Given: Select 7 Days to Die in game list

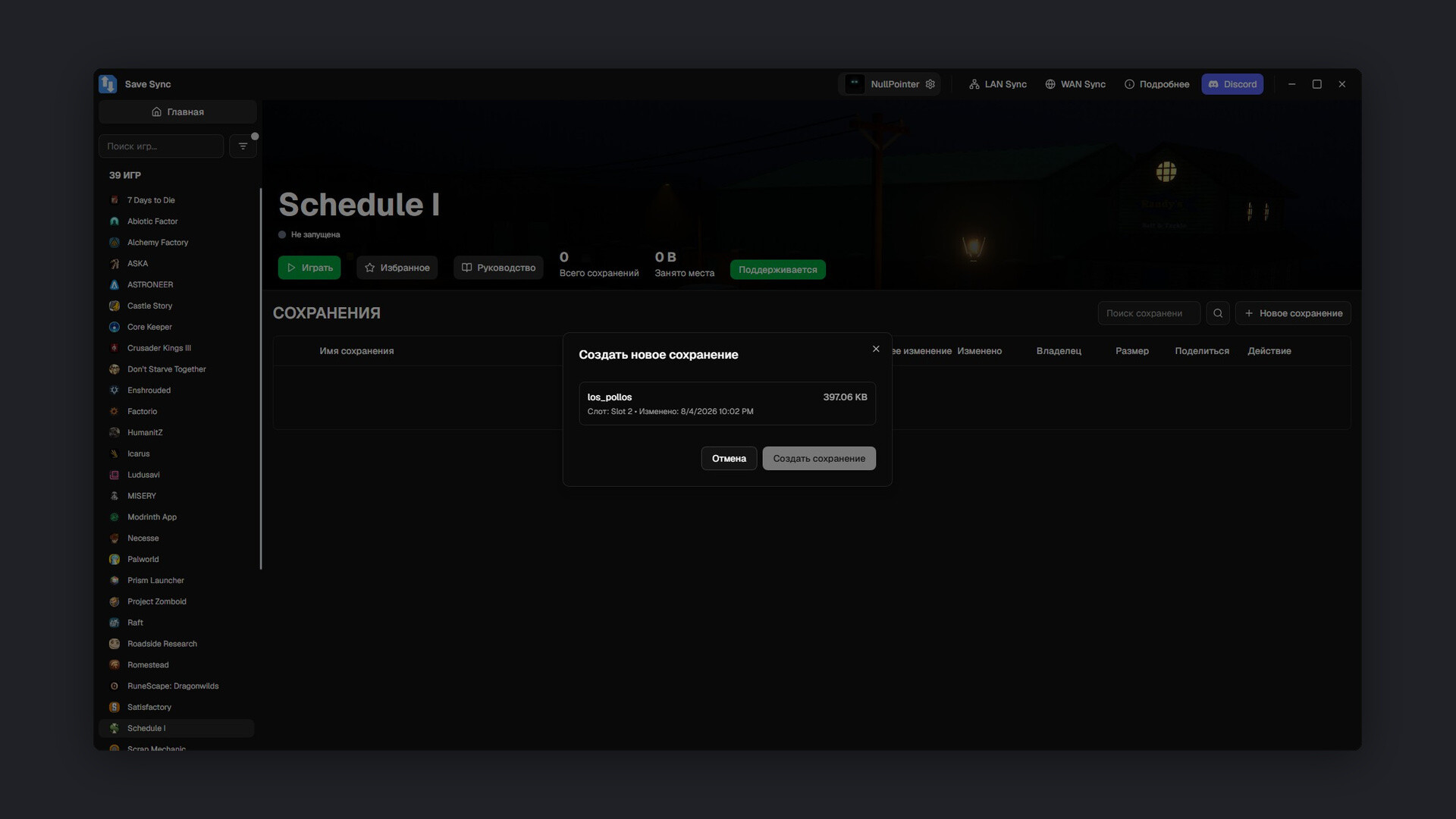Looking at the screenshot, I should point(176,200).
